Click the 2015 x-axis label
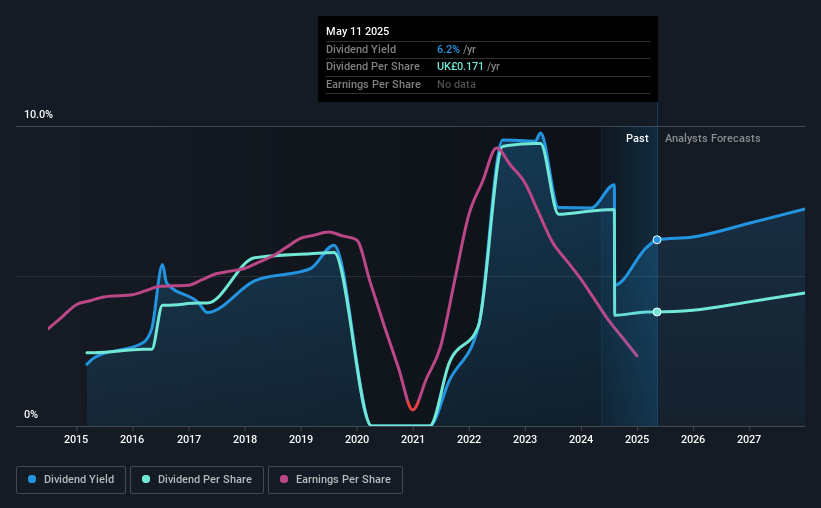Image resolution: width=821 pixels, height=508 pixels. [76, 439]
